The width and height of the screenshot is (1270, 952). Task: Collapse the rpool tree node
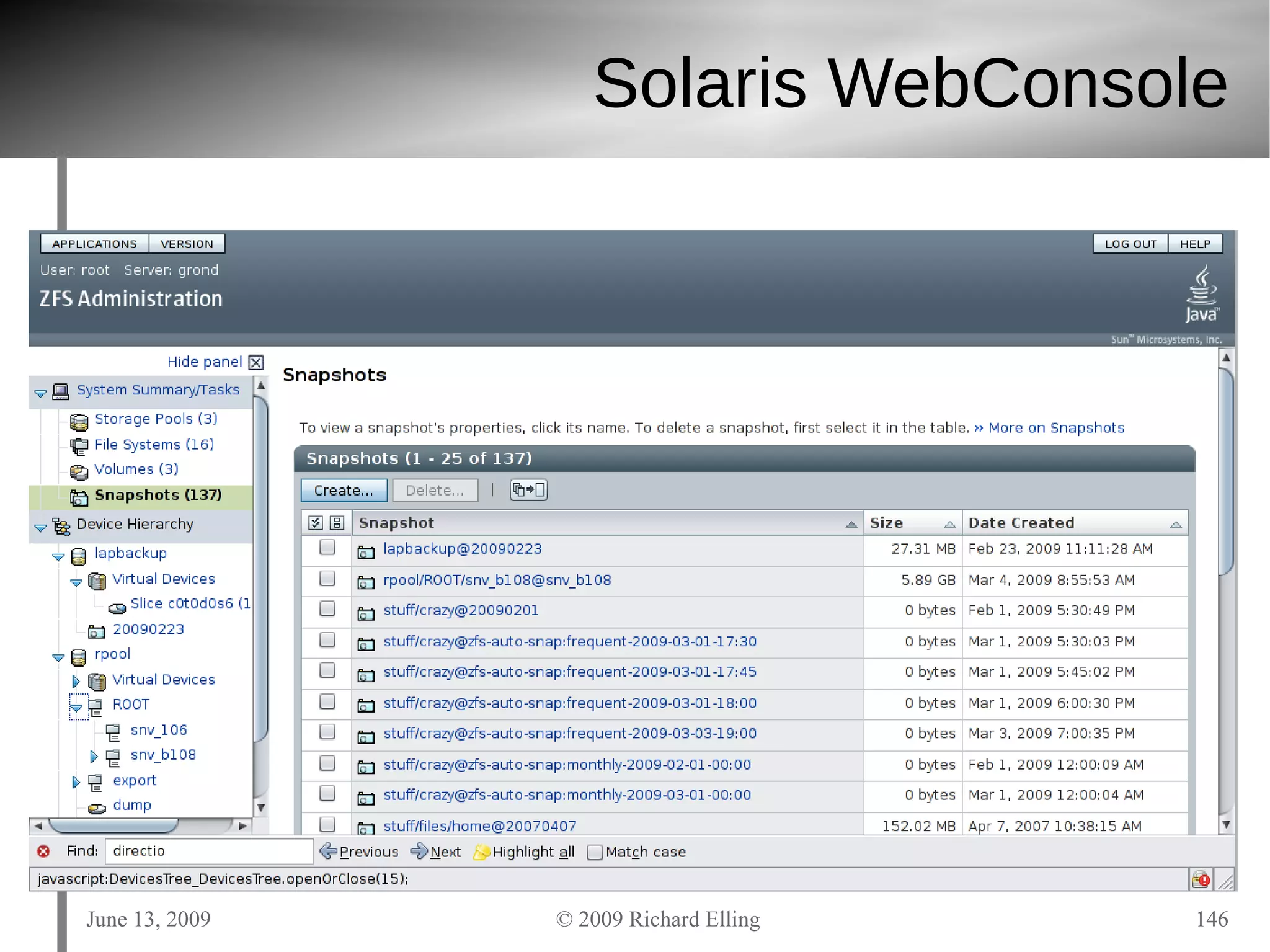pyautogui.click(x=58, y=657)
